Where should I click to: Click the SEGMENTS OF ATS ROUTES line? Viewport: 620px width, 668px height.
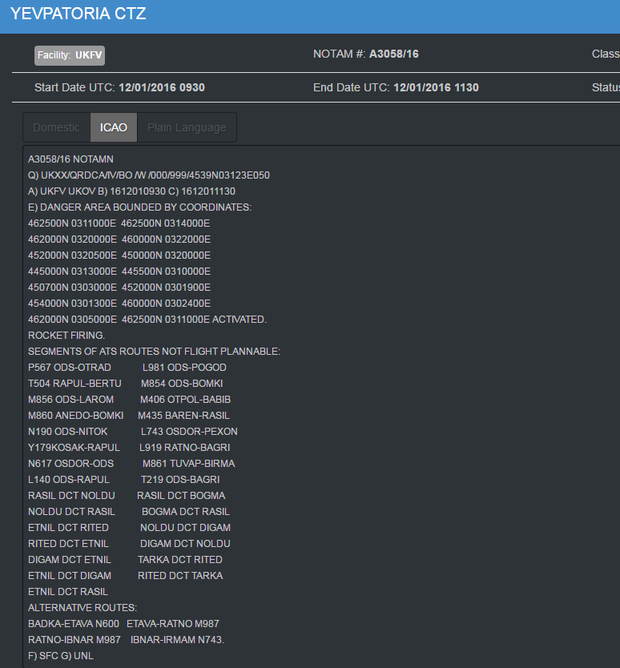point(154,351)
